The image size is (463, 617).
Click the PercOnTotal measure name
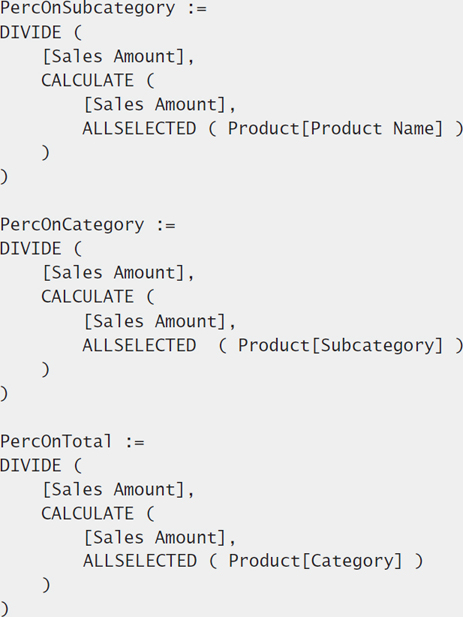point(56,441)
